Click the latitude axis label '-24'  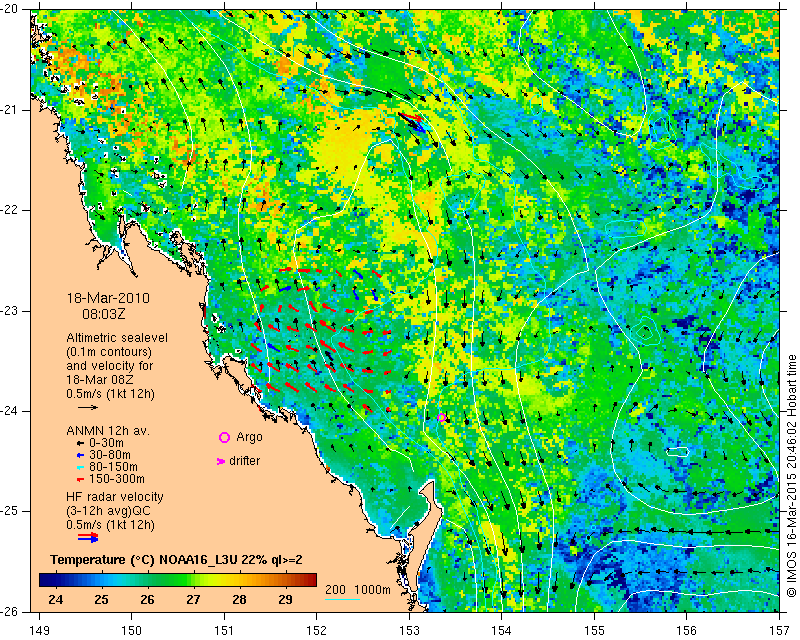(x=10, y=411)
